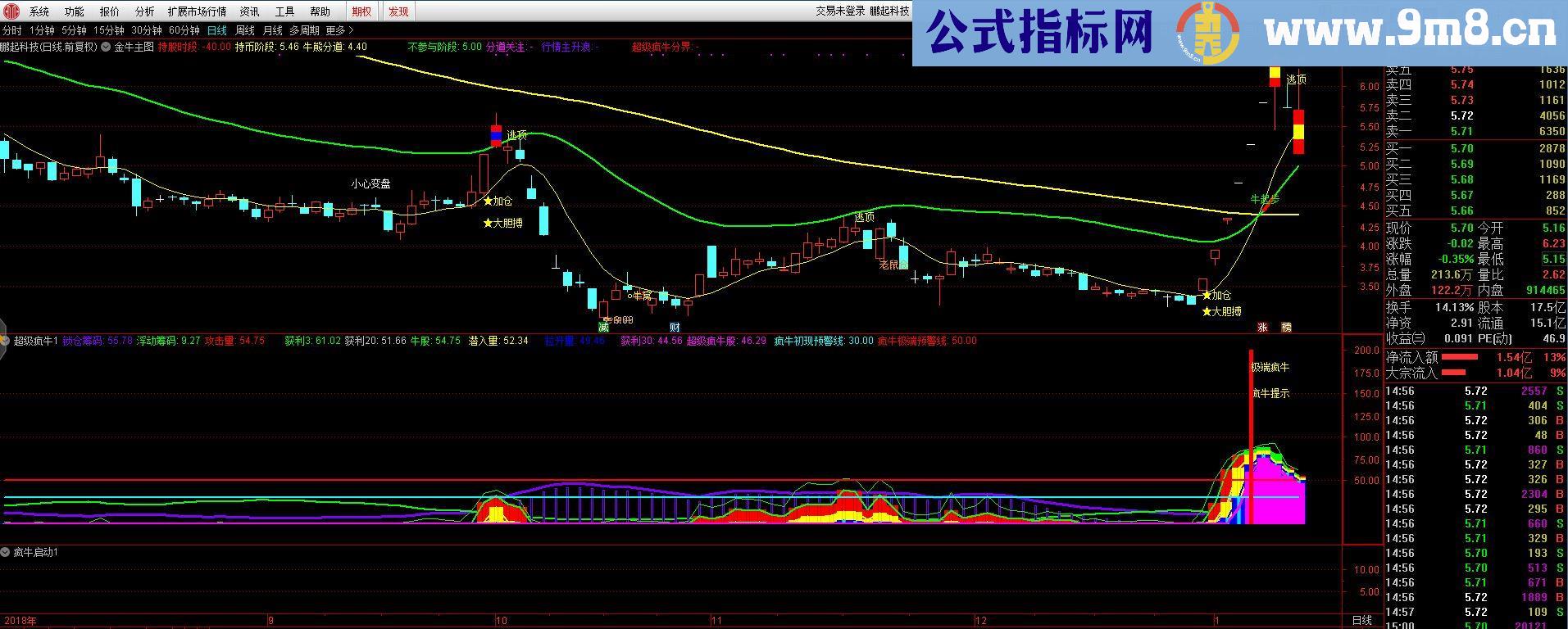This screenshot has height=629, width=1568.
Task: Switch to the 周线 period tab
Action: (x=245, y=30)
